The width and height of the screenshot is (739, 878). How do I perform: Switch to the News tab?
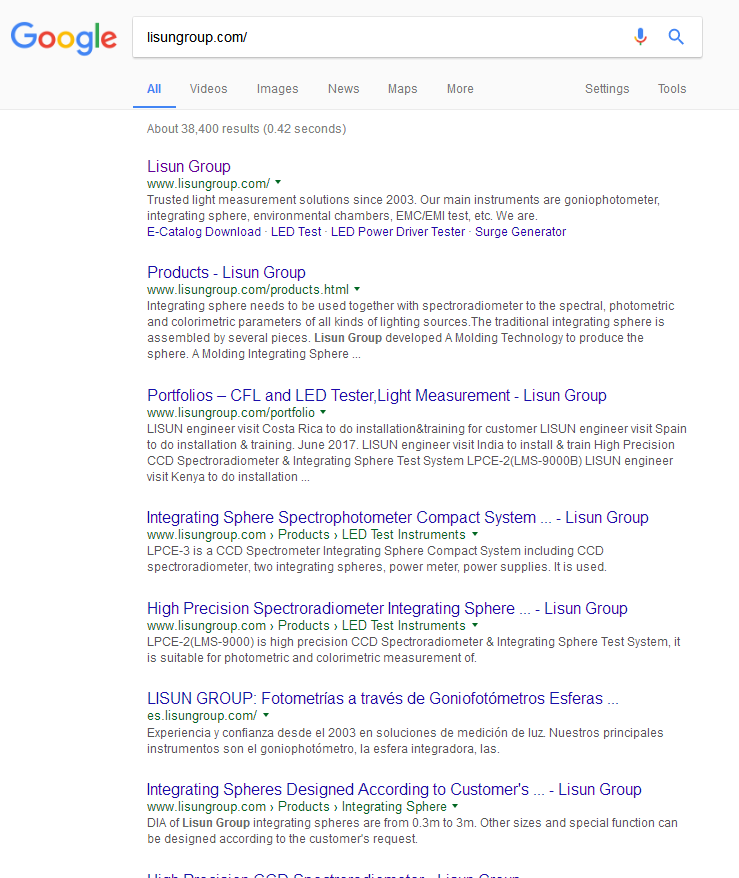[x=343, y=89]
